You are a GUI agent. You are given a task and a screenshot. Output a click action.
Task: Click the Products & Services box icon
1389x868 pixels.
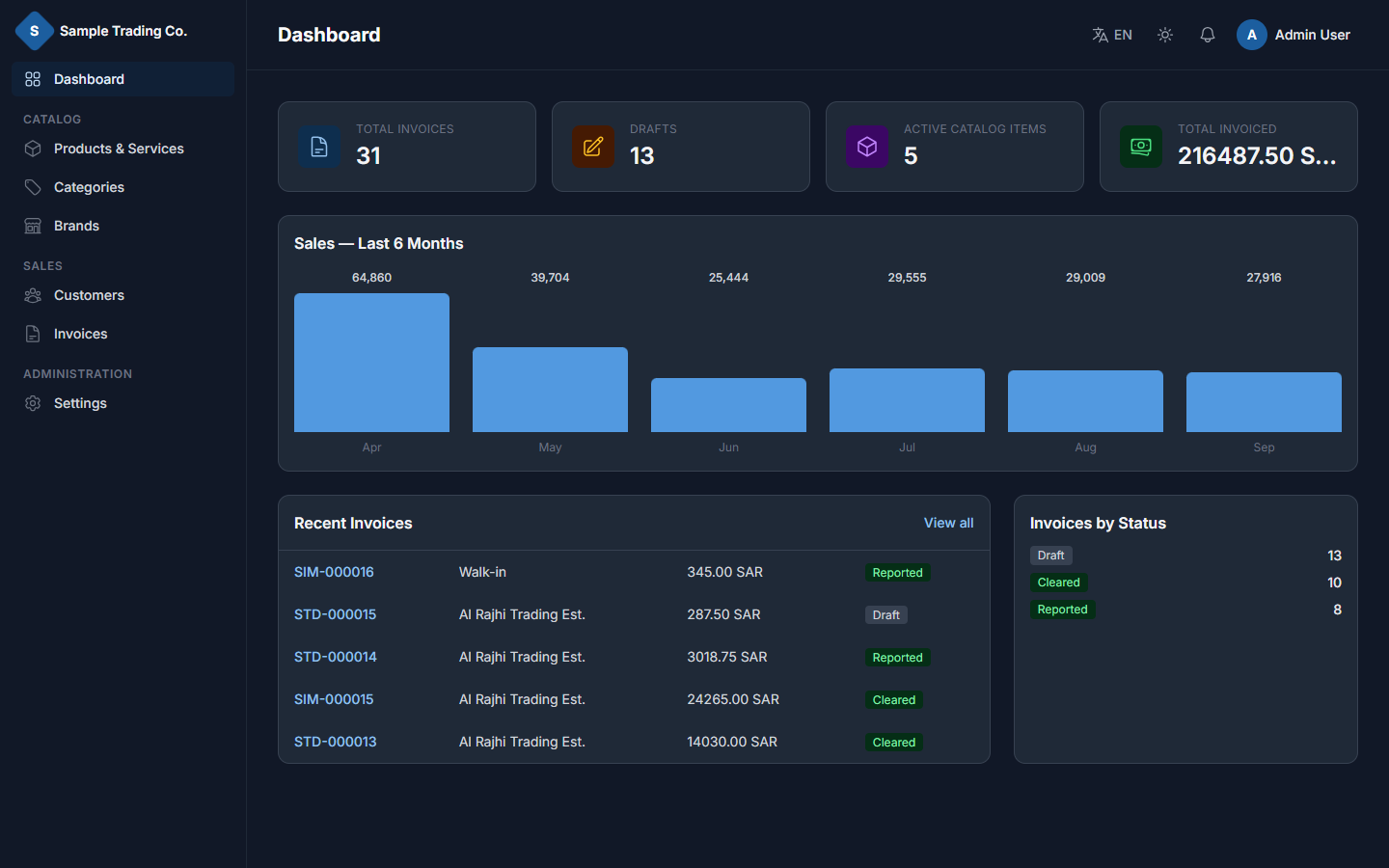[33, 149]
